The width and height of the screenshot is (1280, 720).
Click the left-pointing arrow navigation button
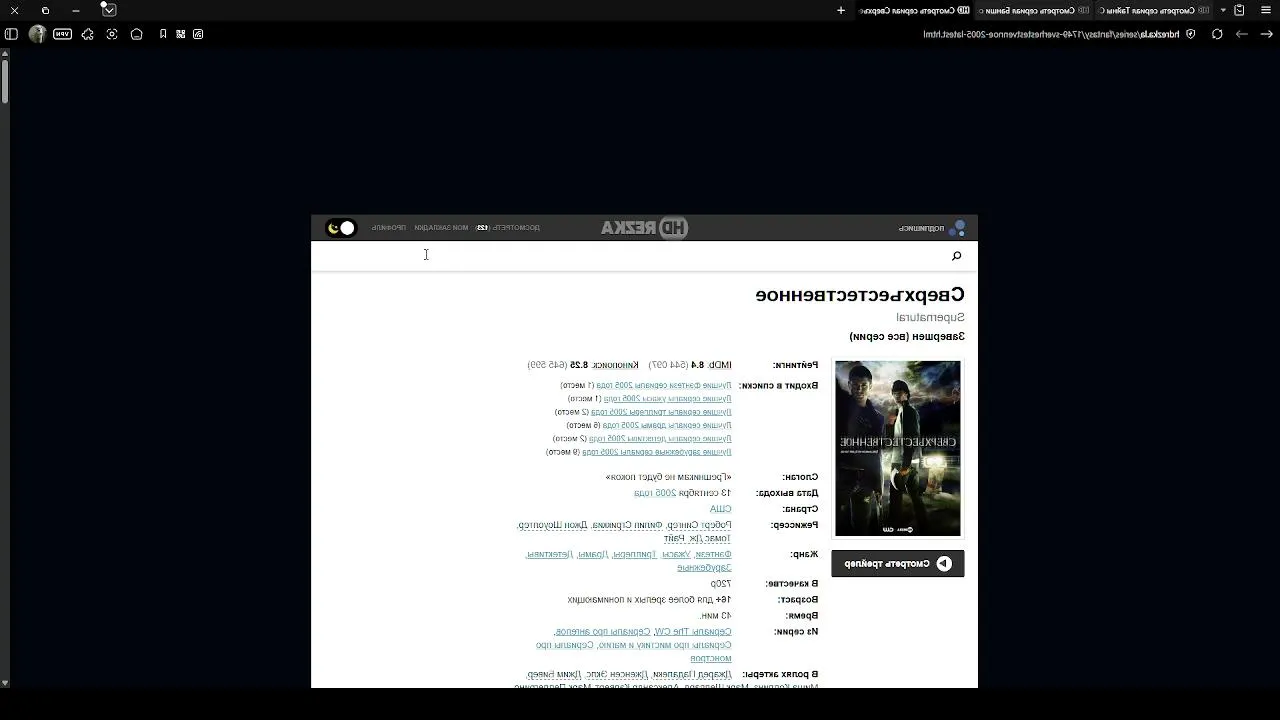pos(1242,34)
